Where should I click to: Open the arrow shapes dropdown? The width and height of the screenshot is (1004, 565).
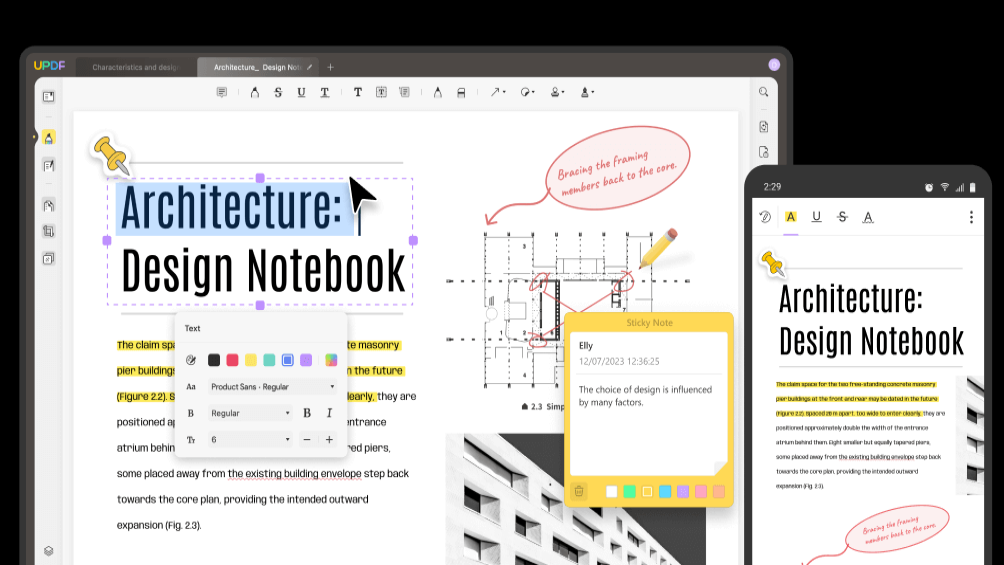[498, 92]
